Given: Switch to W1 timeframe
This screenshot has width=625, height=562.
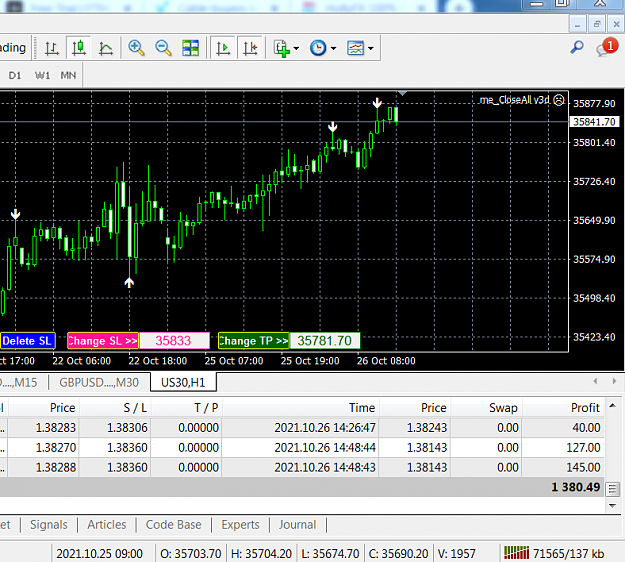Looking at the screenshot, I should (x=42, y=75).
